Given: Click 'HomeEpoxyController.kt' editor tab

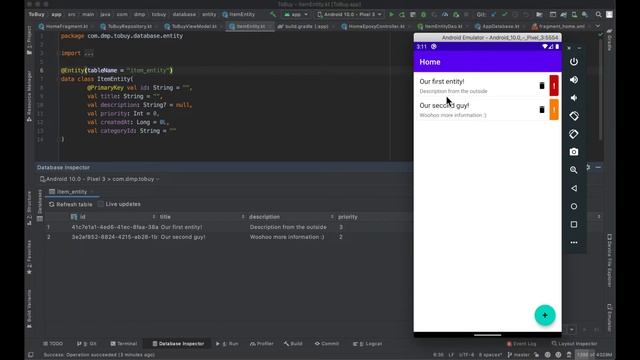Looking at the screenshot, I should point(373,26).
